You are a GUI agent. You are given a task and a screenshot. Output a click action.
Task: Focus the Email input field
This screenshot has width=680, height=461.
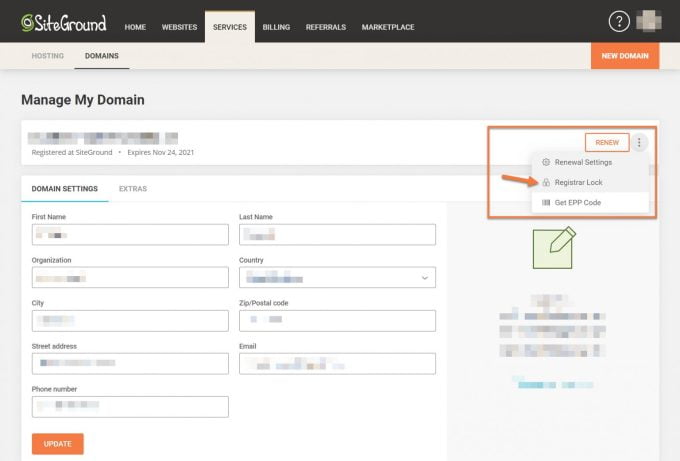[337, 363]
